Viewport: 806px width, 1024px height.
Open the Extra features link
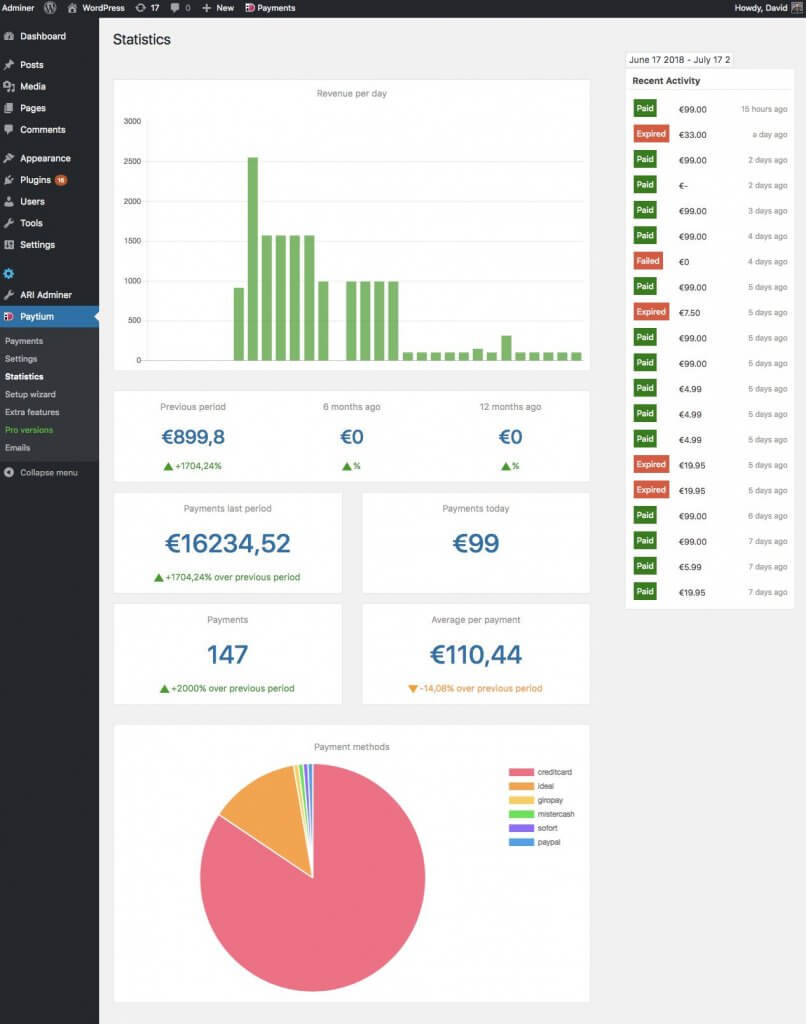(32, 412)
